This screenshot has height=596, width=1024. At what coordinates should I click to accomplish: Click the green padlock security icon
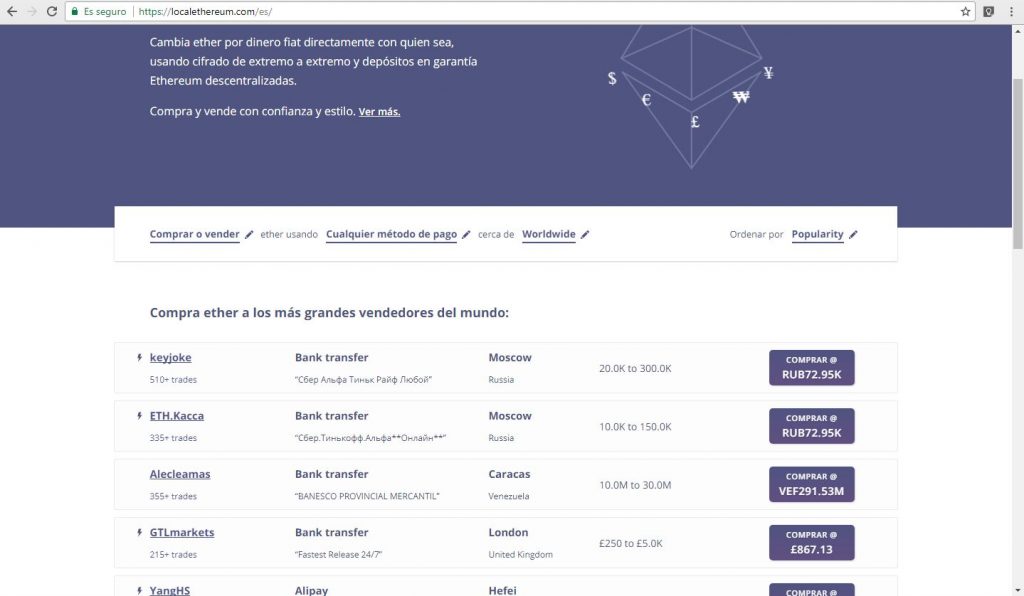point(75,12)
